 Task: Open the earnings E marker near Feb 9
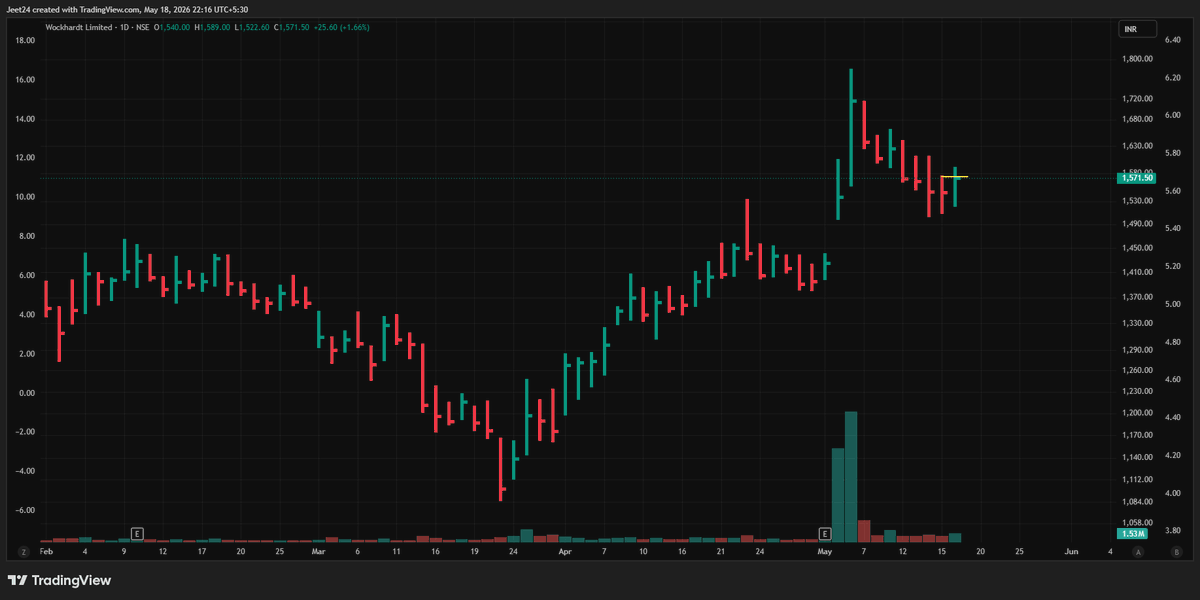point(137,534)
